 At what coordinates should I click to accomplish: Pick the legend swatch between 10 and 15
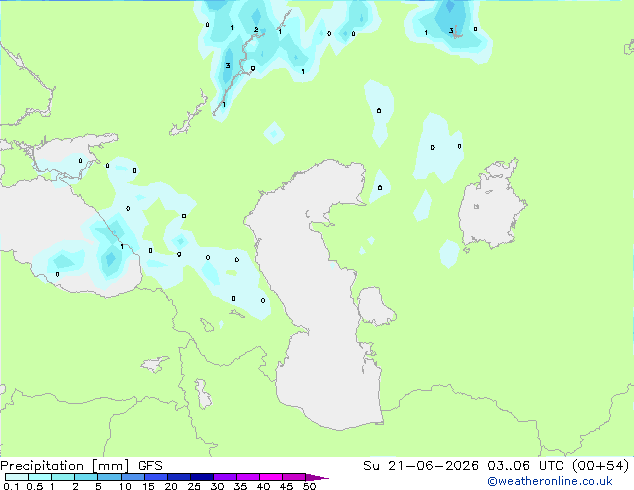pos(132,477)
